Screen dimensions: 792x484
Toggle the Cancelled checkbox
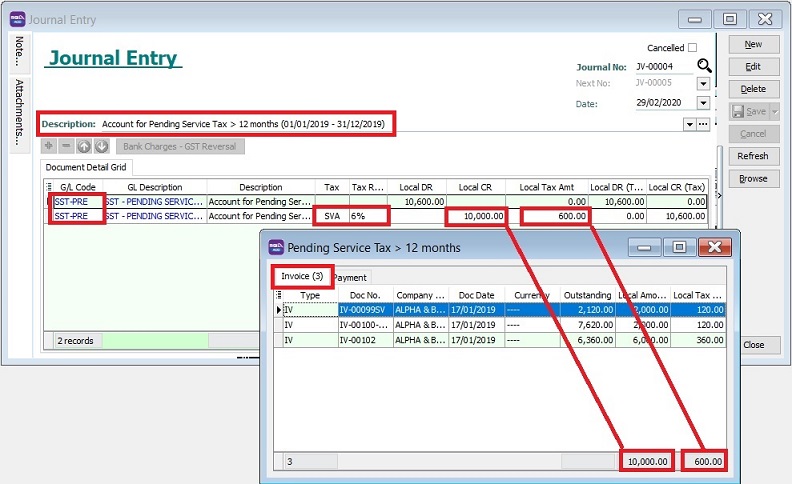(x=693, y=48)
